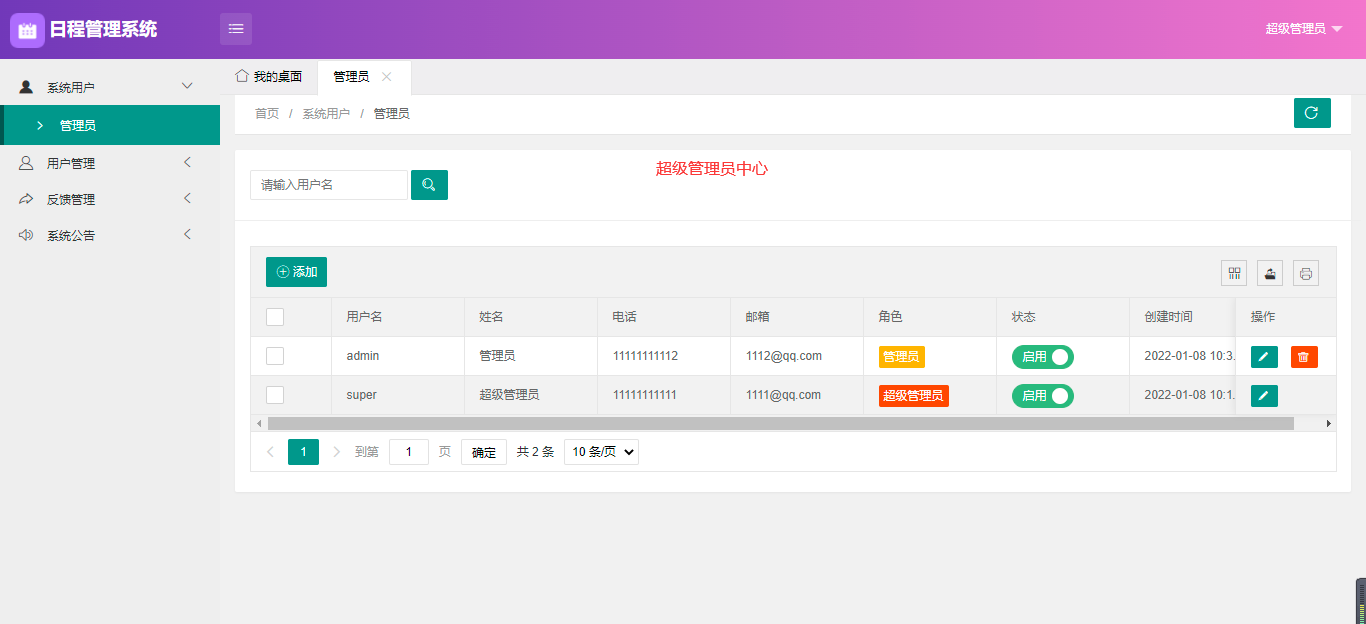The height and width of the screenshot is (624, 1366).
Task: Click the calendar logo icon
Action: (x=27, y=30)
